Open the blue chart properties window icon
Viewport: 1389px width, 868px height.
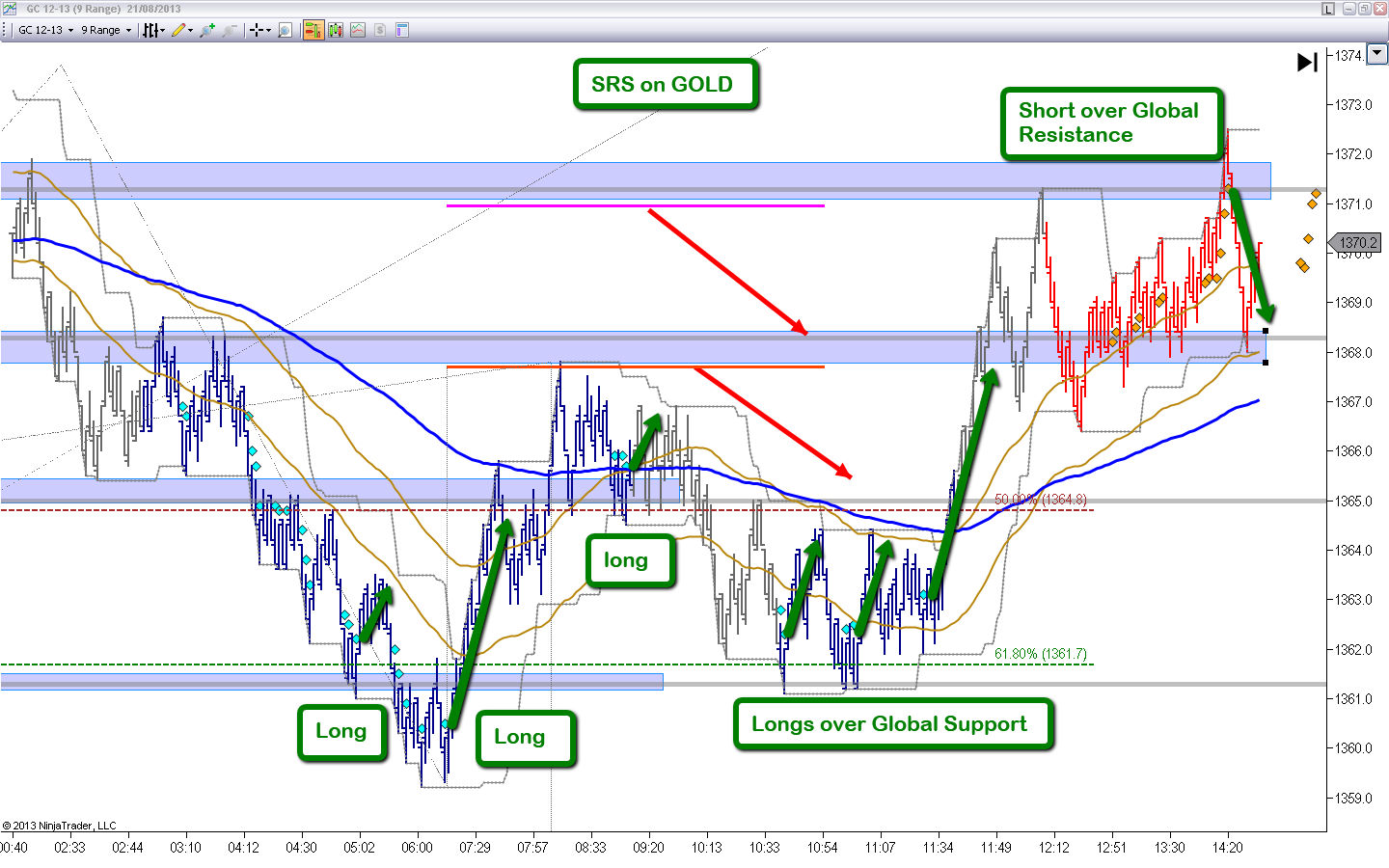(400, 30)
